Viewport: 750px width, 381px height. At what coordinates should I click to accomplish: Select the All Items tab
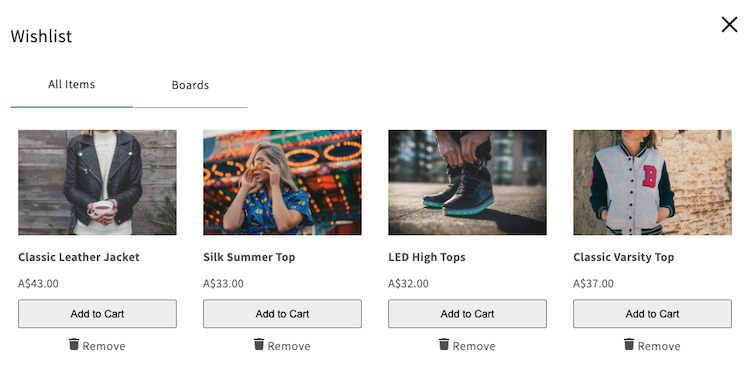coord(72,85)
